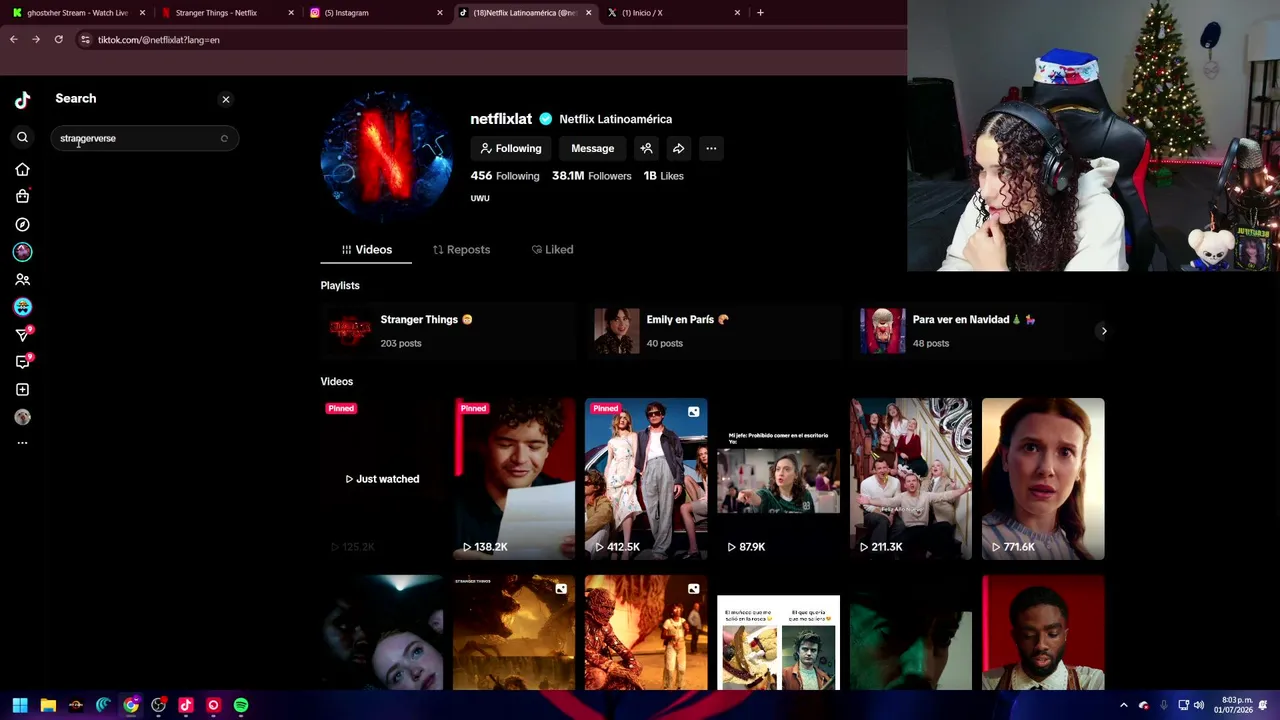This screenshot has height=720, width=1280.
Task: Click the browser forward arrow
Action: tap(36, 40)
